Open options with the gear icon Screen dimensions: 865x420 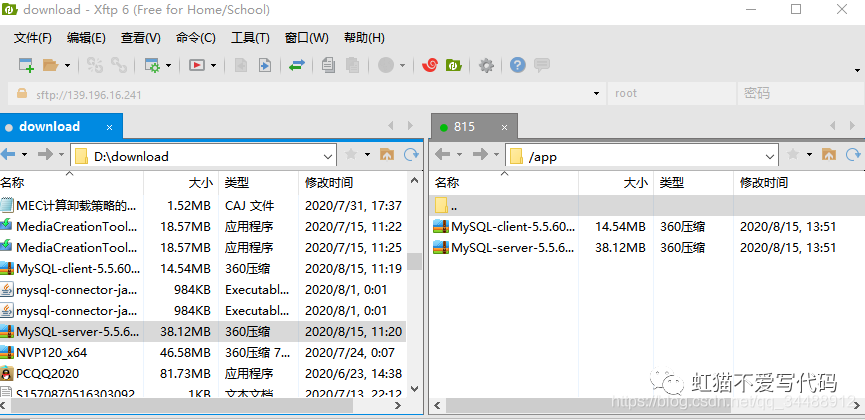click(486, 66)
